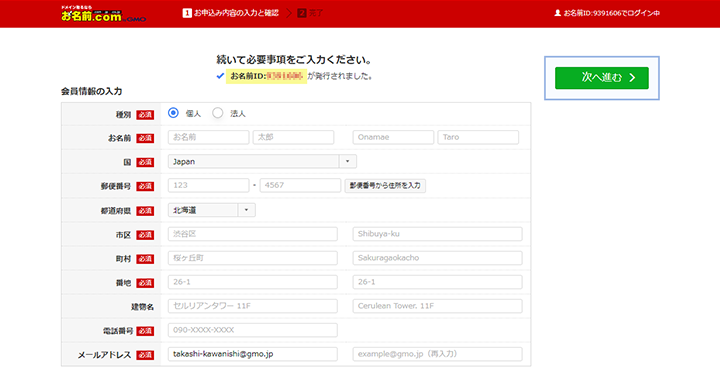Image resolution: width=720 pixels, height=375 pixels.
Task: Click the 種別 label
Action: click(123, 114)
